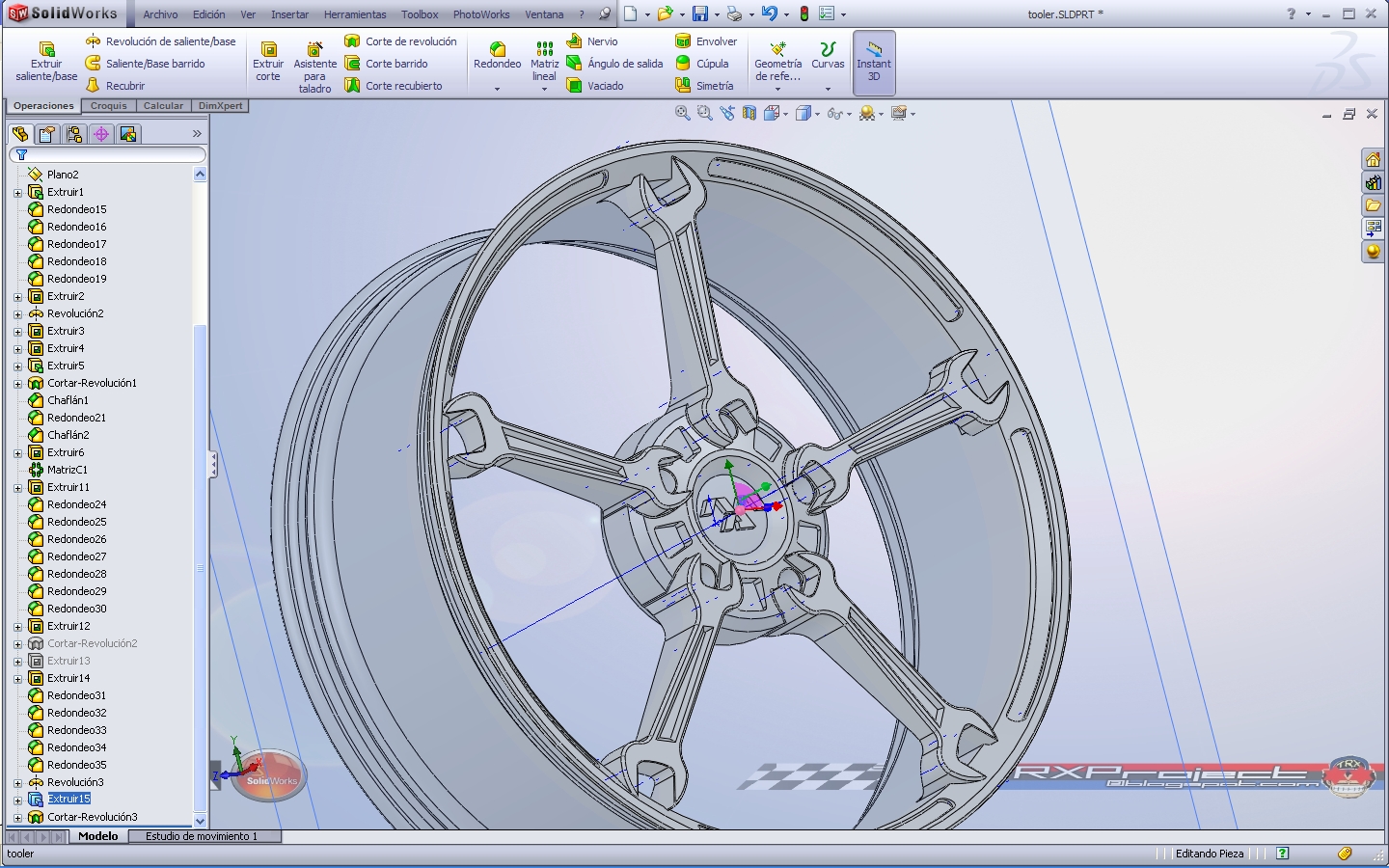Select the Envolver wrap tool
The image size is (1389, 868).
[x=706, y=41]
